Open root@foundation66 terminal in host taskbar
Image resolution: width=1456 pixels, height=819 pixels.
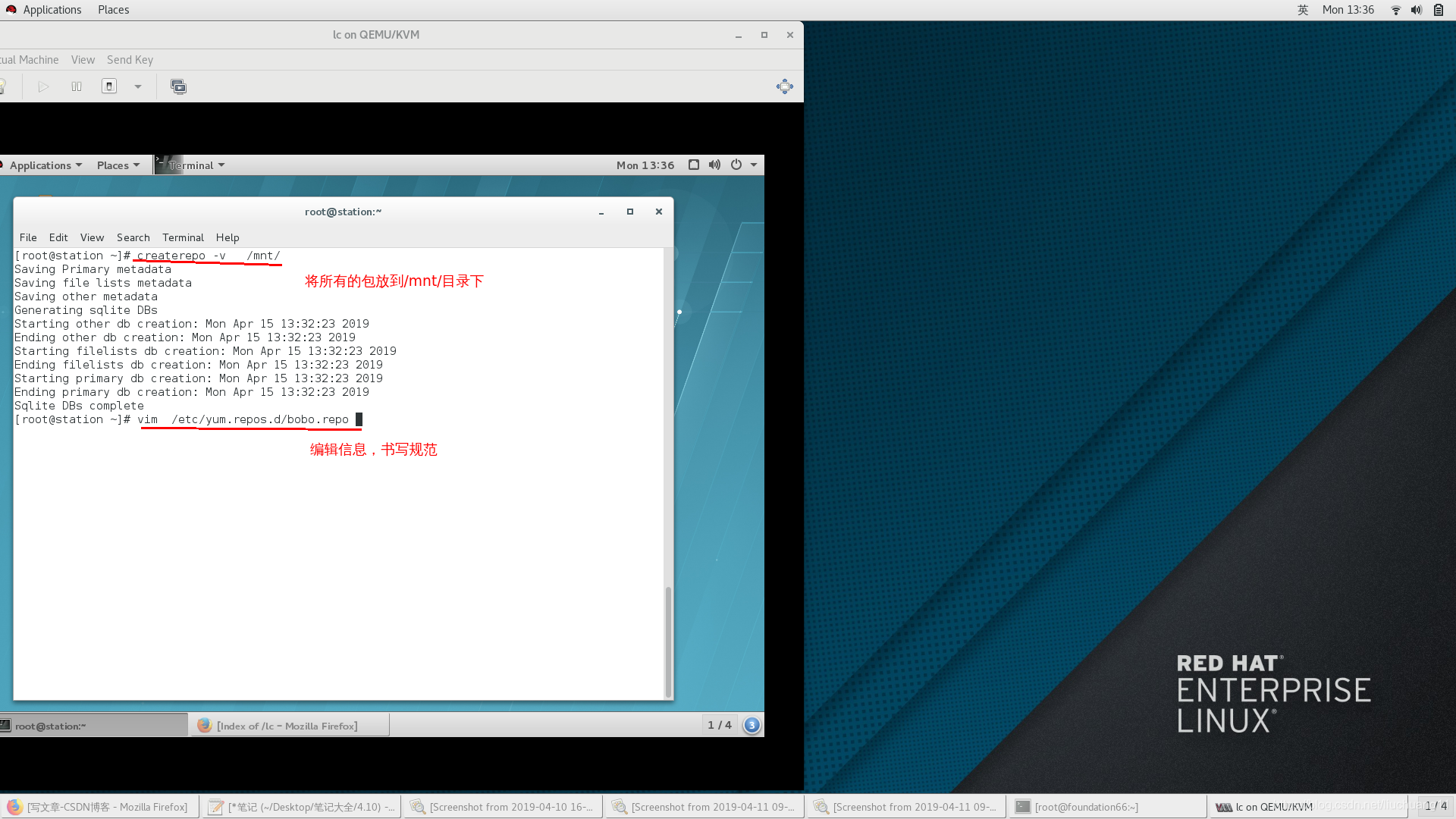(1108, 807)
